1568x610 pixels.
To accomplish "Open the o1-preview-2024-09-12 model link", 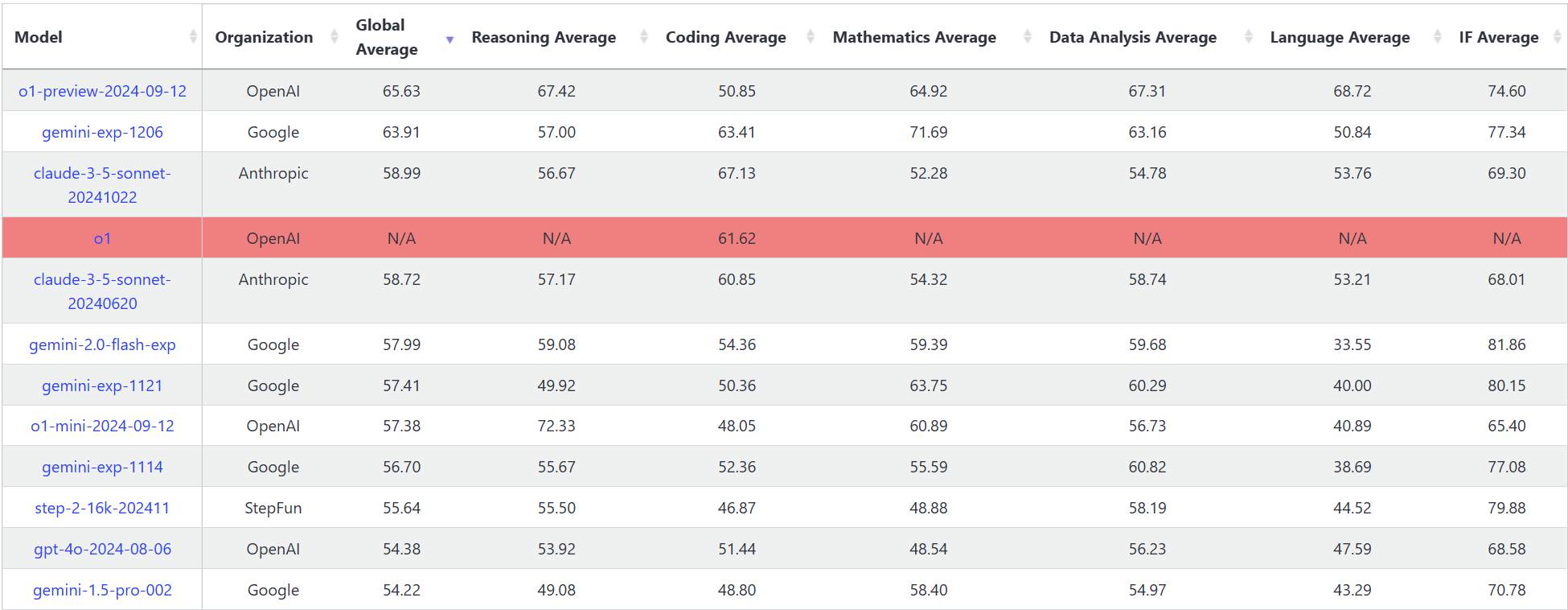I will (x=102, y=91).
